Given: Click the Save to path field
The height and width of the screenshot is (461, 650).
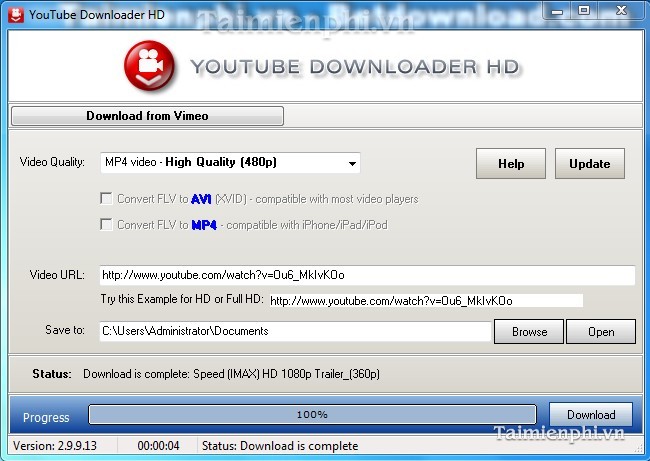Looking at the screenshot, I should point(295,331).
